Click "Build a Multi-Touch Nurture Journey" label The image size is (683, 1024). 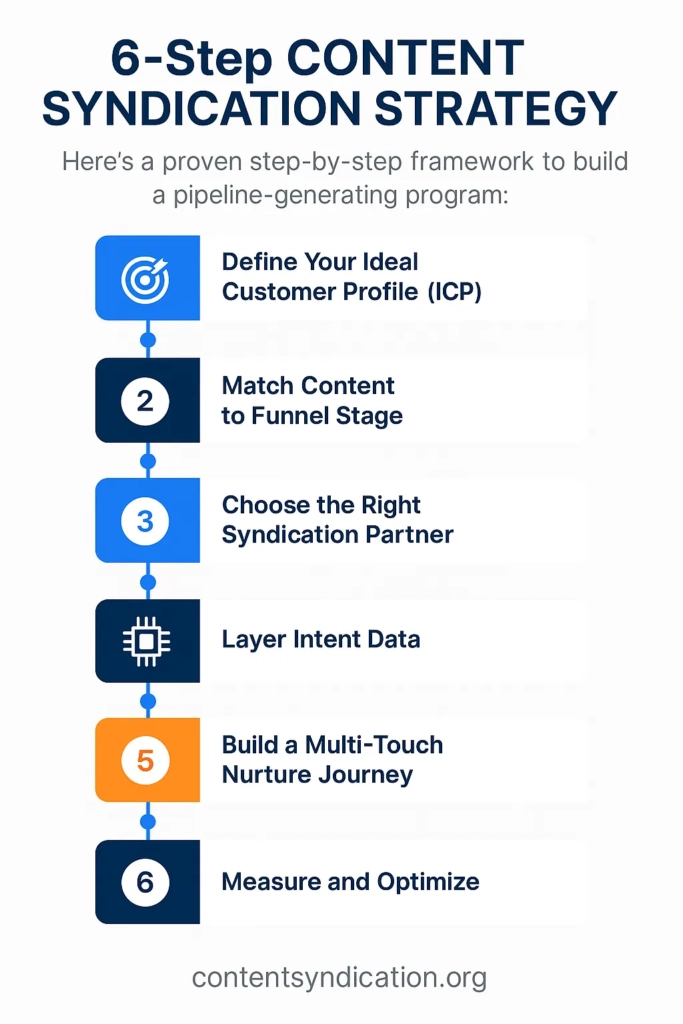(x=332, y=760)
